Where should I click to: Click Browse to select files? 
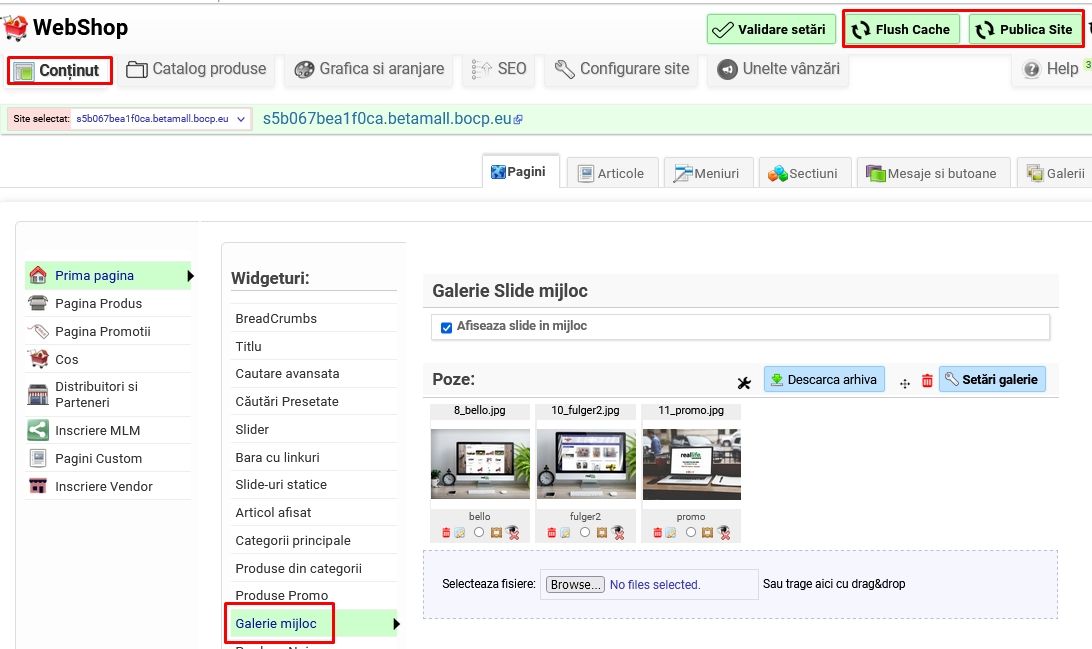point(576,585)
